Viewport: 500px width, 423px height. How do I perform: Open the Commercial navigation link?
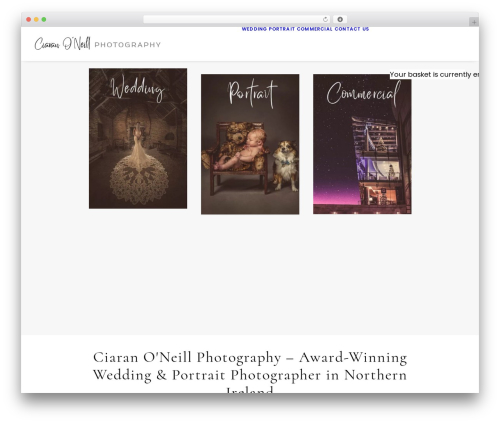[x=314, y=29]
